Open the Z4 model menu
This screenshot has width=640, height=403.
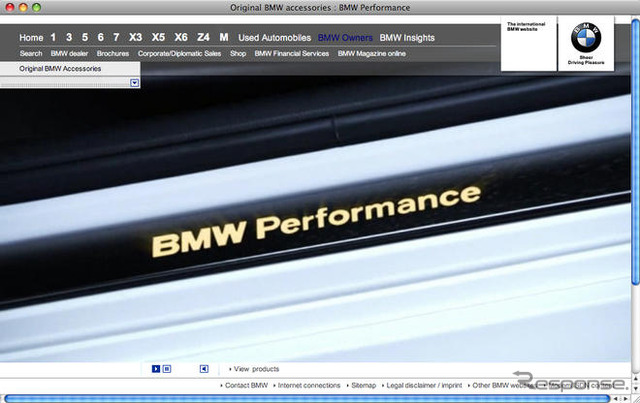[203, 38]
